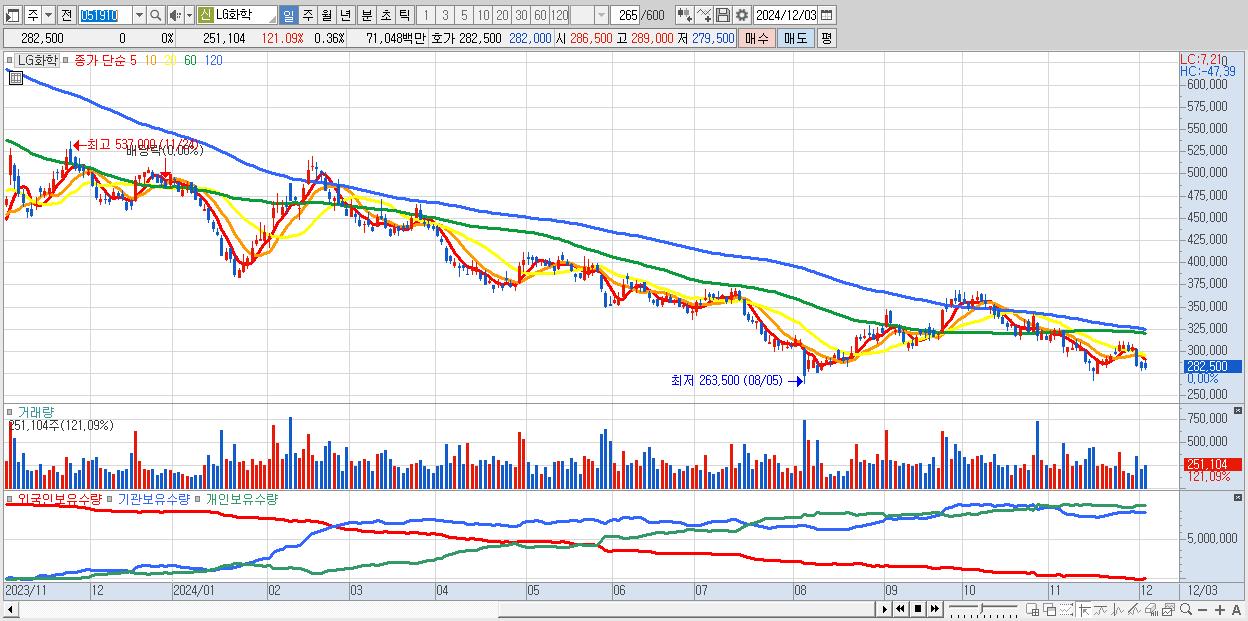Viewport: 1248px width, 621px height.
Task: Choose interval 10 button
Action: 483,15
